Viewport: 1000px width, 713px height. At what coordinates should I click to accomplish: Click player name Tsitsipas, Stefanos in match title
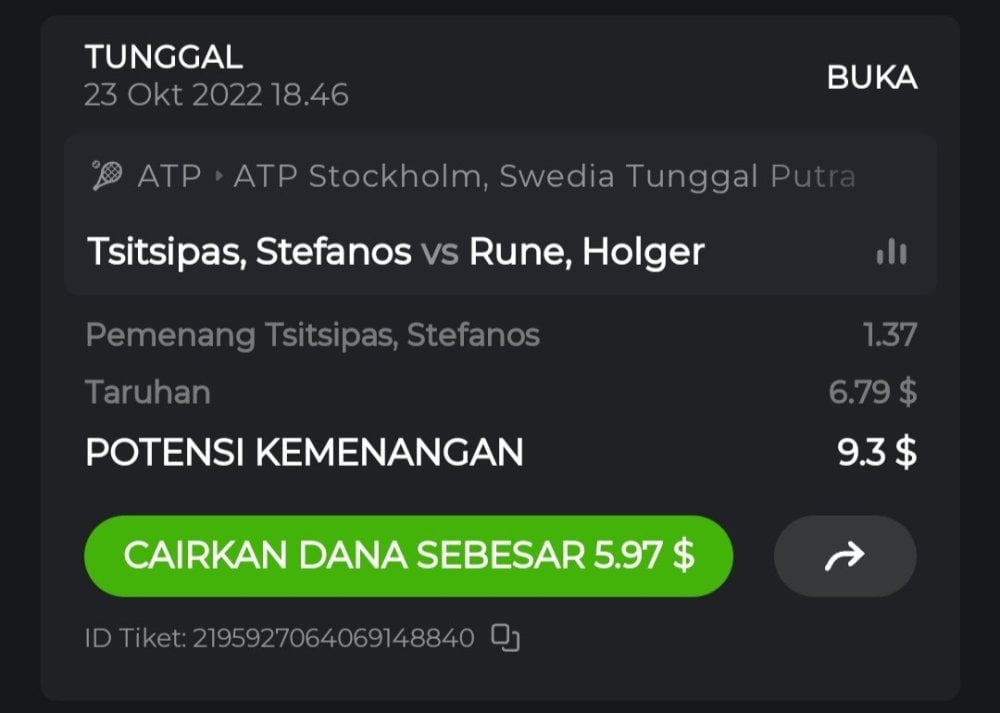[249, 252]
